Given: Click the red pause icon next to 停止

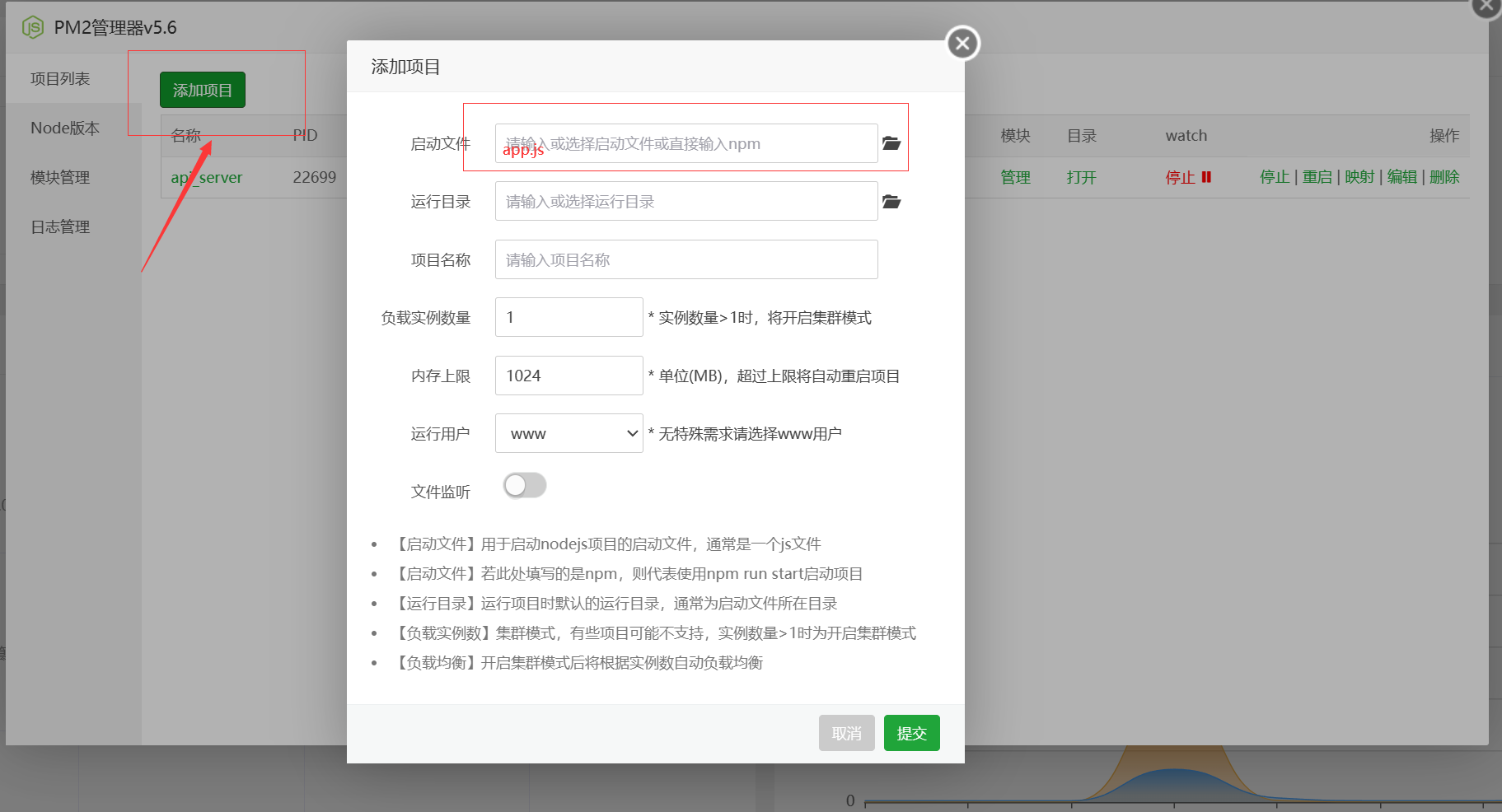Looking at the screenshot, I should pyautogui.click(x=1206, y=177).
